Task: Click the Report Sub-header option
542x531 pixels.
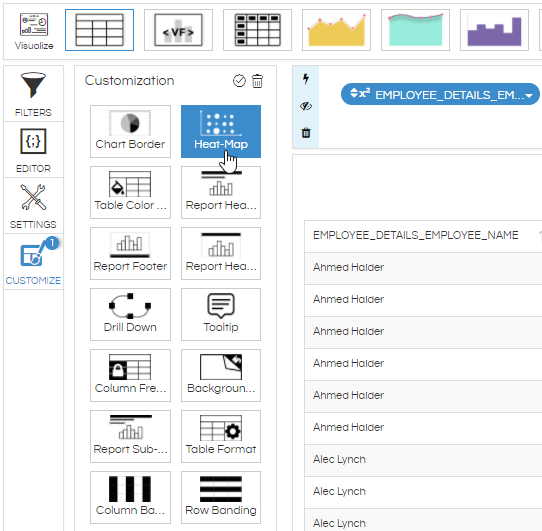Action: pyautogui.click(x=130, y=436)
